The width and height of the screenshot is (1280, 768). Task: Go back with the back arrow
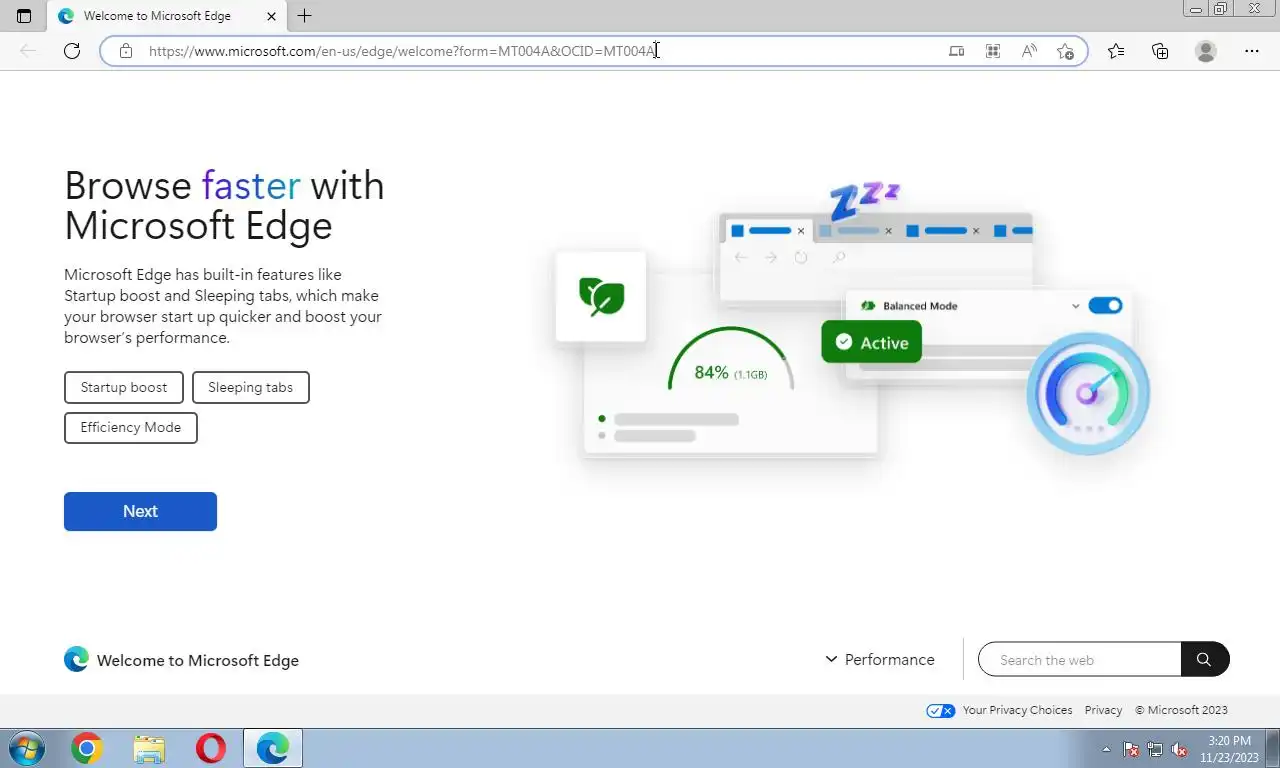[28, 51]
